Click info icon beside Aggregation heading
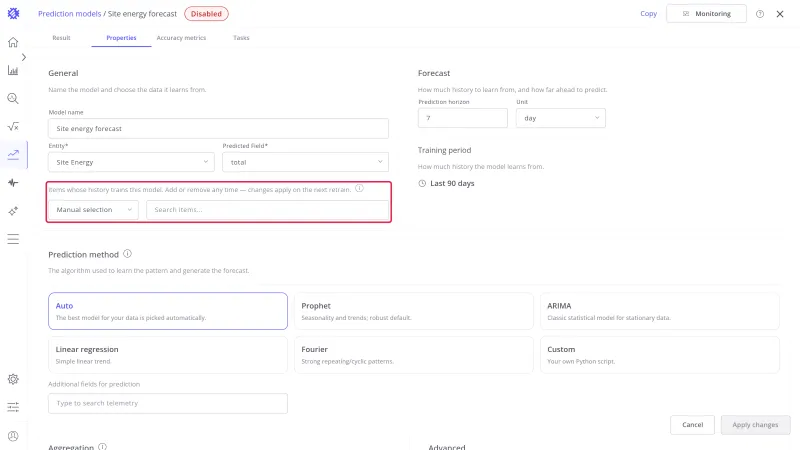The width and height of the screenshot is (800, 450). [x=103, y=446]
